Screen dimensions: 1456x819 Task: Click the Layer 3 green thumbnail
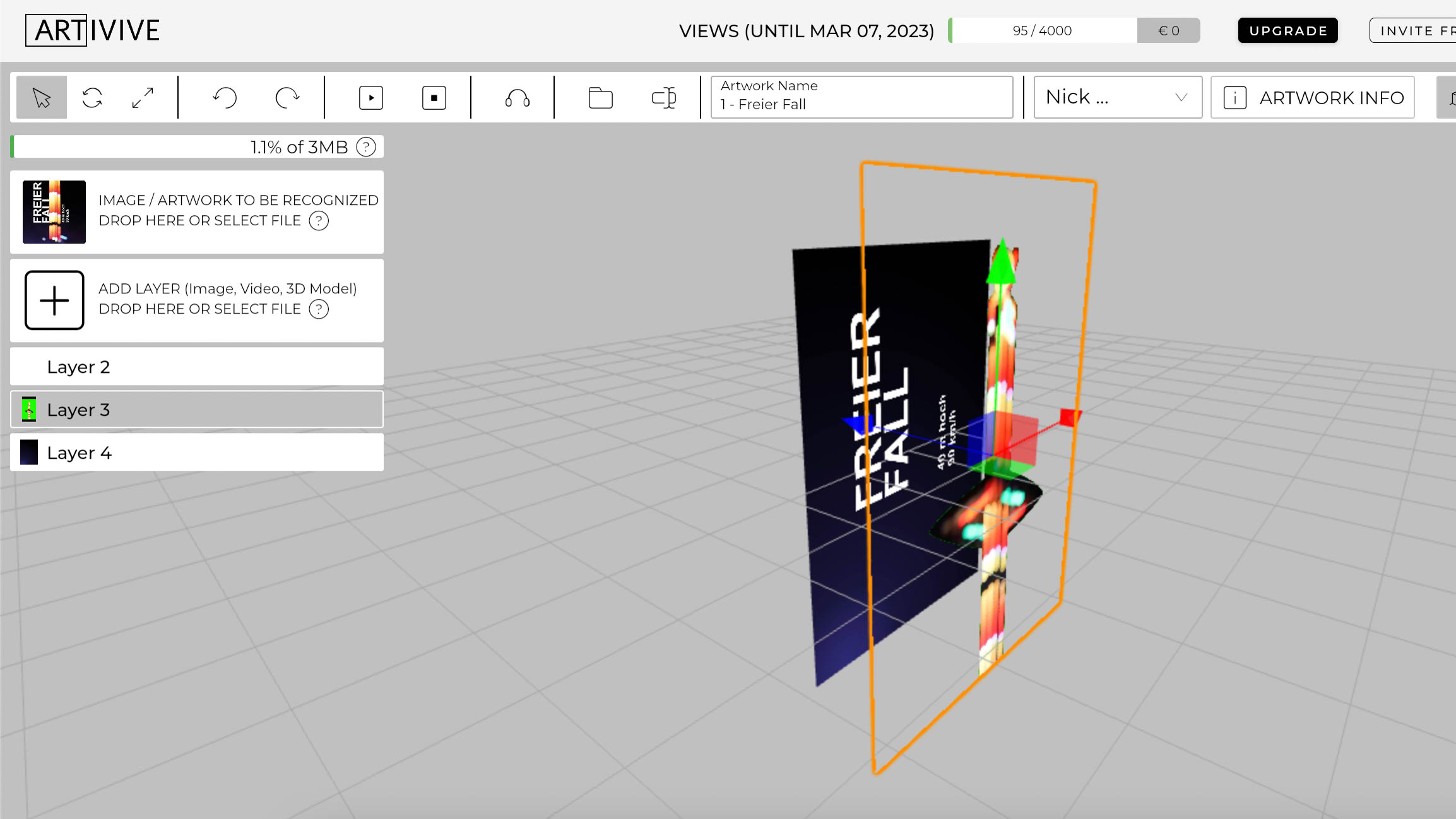(x=29, y=409)
